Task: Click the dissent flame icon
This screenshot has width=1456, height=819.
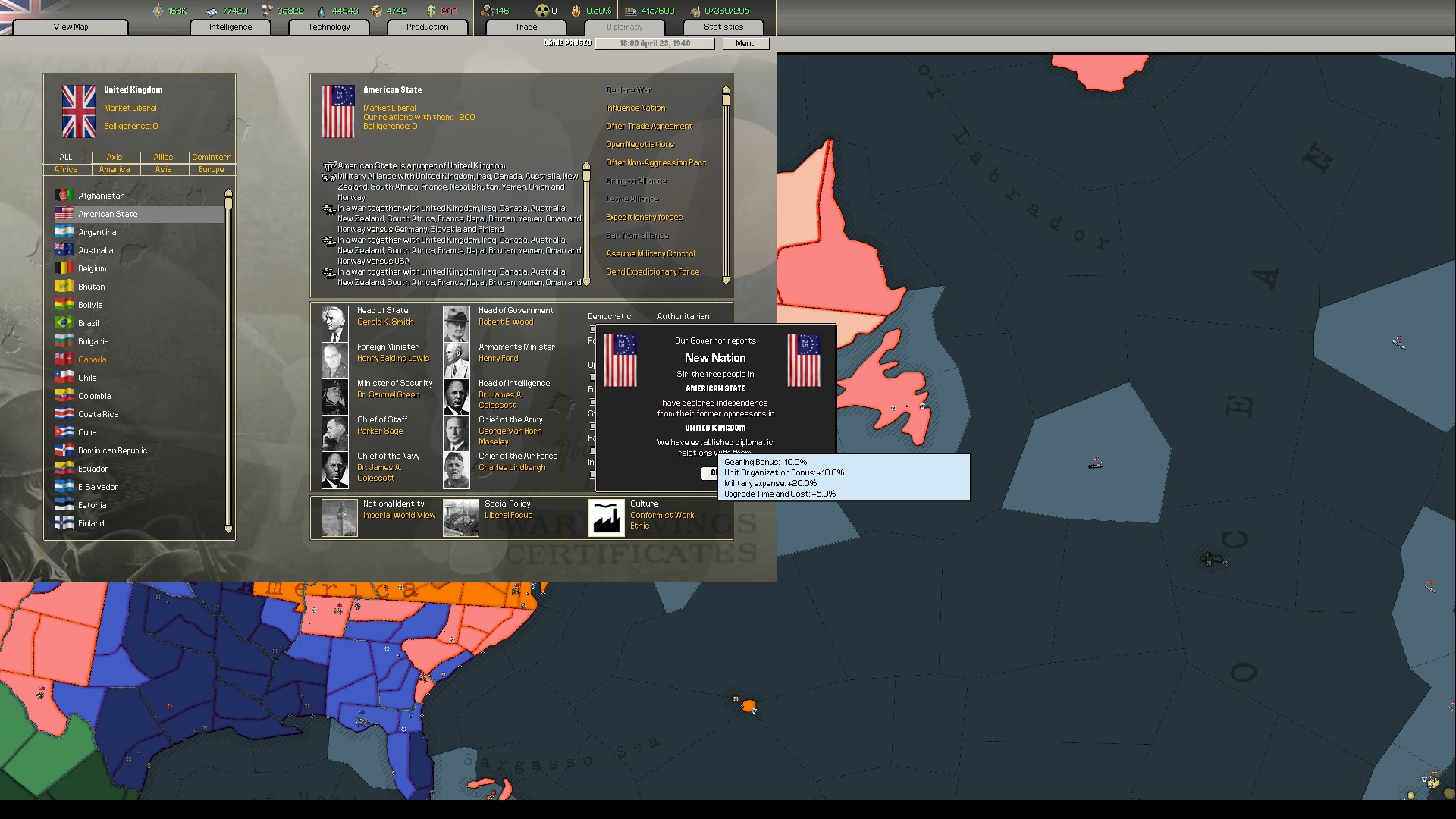Action: [576, 11]
